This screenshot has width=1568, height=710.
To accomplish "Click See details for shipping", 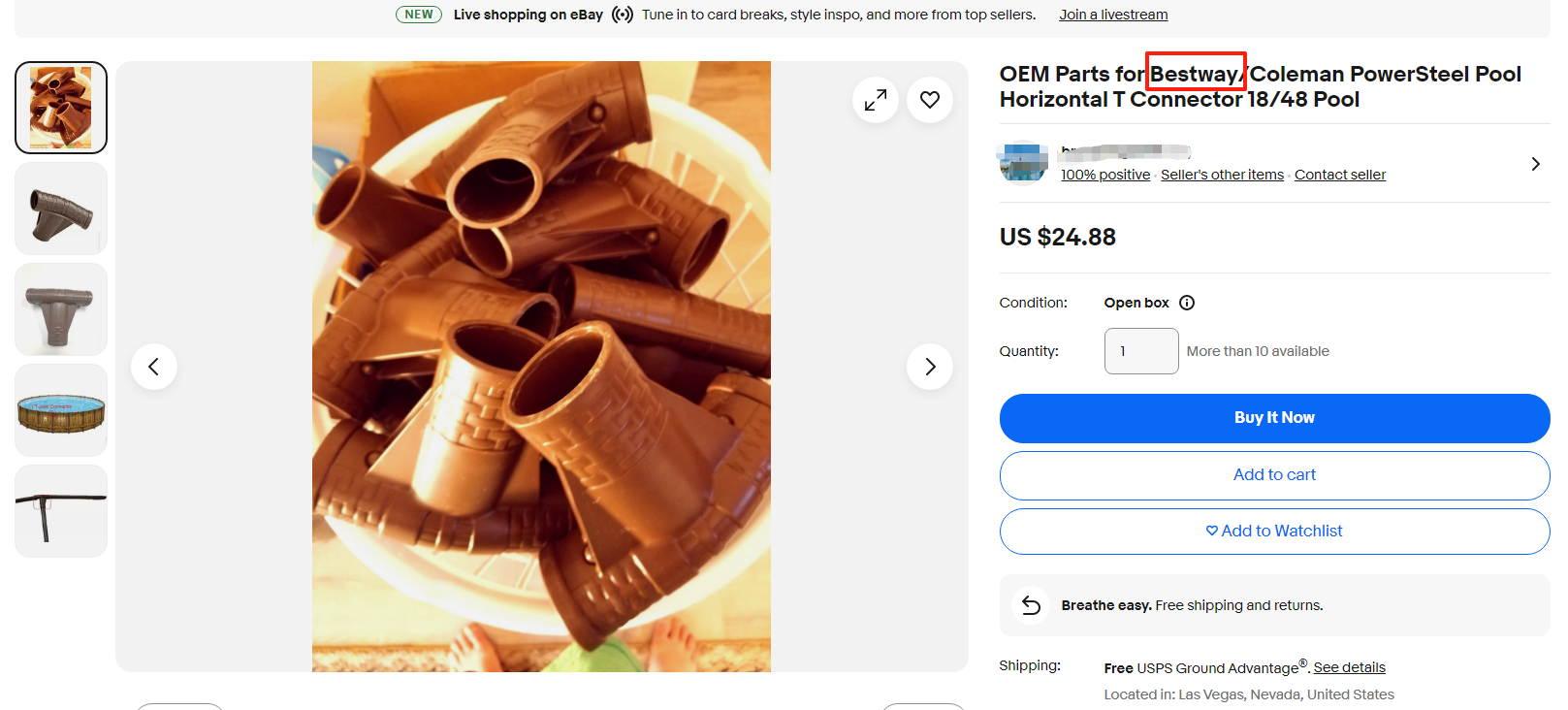I will coord(1349,667).
